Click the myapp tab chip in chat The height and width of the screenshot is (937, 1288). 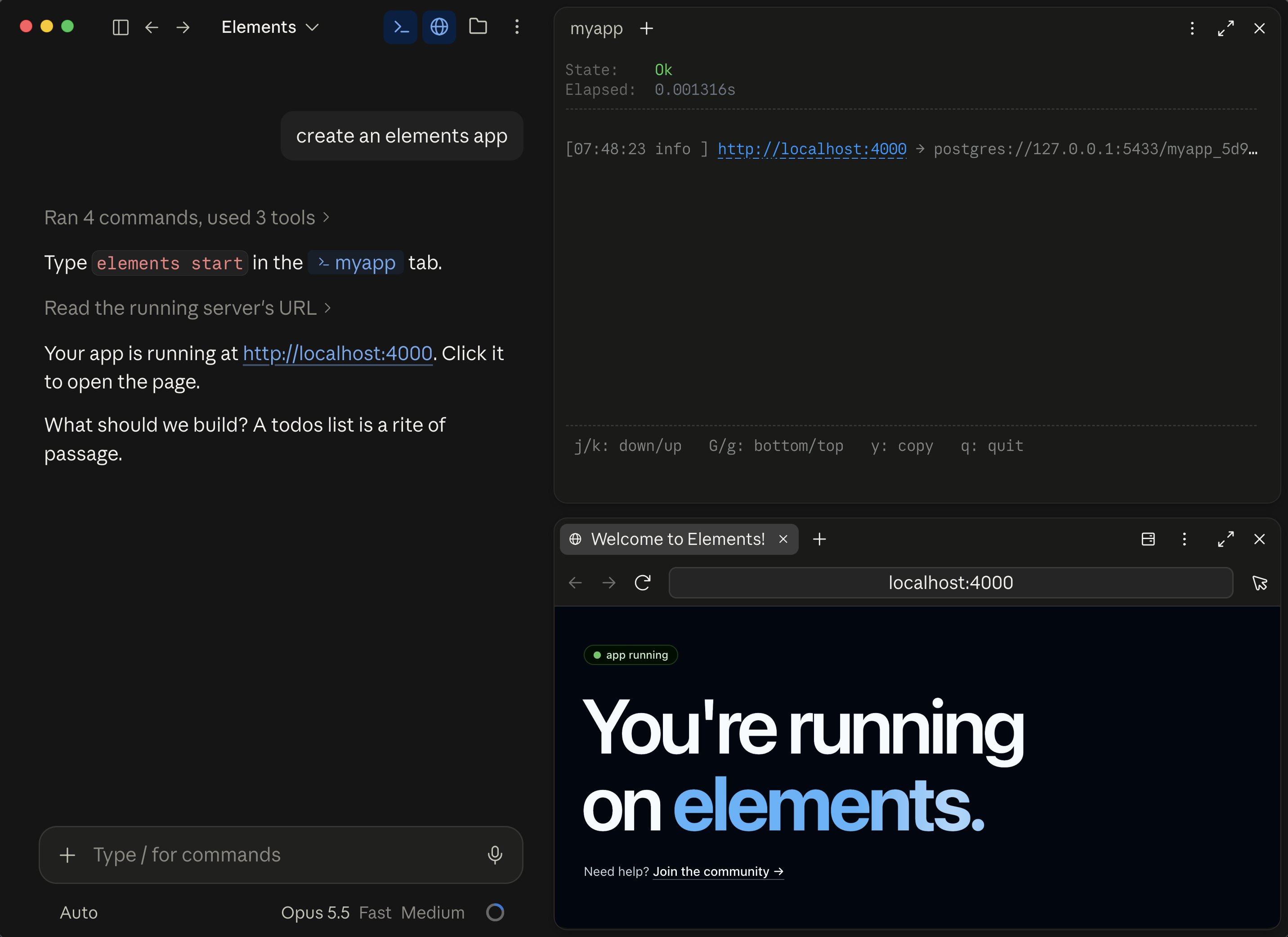click(356, 263)
